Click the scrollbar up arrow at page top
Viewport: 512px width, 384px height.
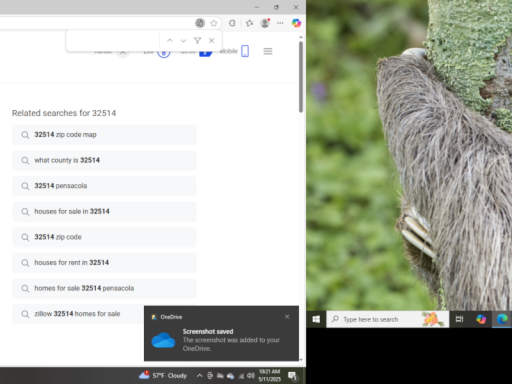tap(301, 37)
